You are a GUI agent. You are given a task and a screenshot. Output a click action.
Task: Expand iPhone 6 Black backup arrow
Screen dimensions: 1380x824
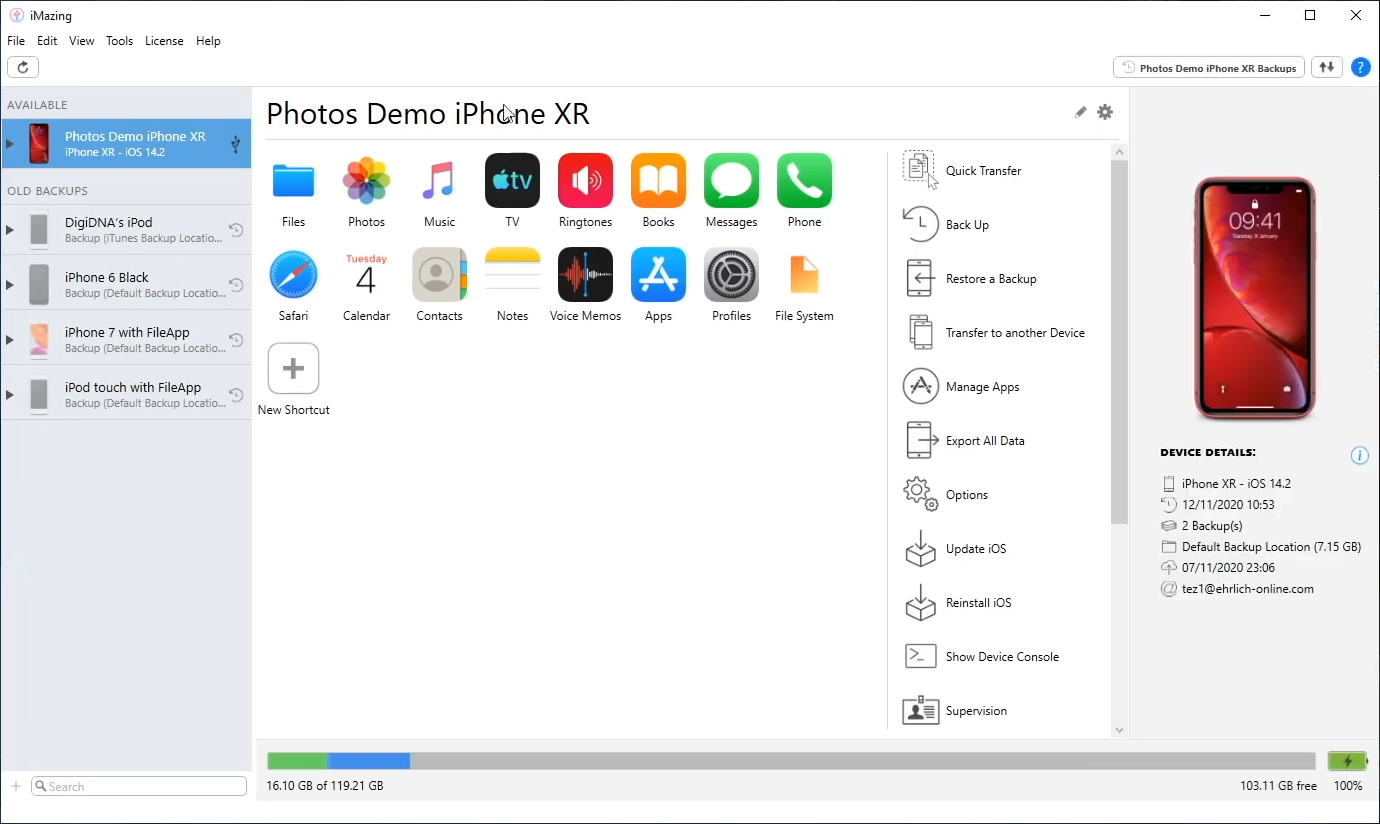pos(10,285)
